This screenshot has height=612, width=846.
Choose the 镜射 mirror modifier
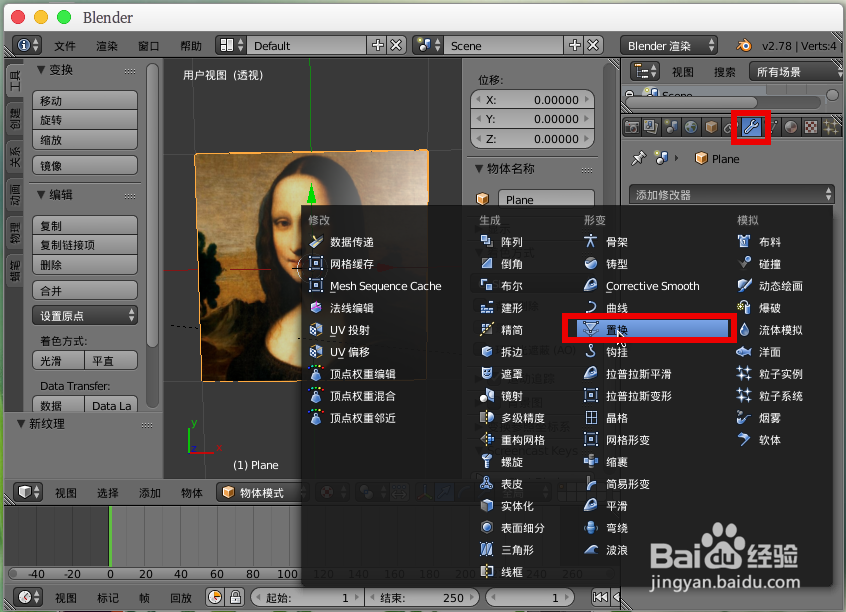[x=502, y=396]
